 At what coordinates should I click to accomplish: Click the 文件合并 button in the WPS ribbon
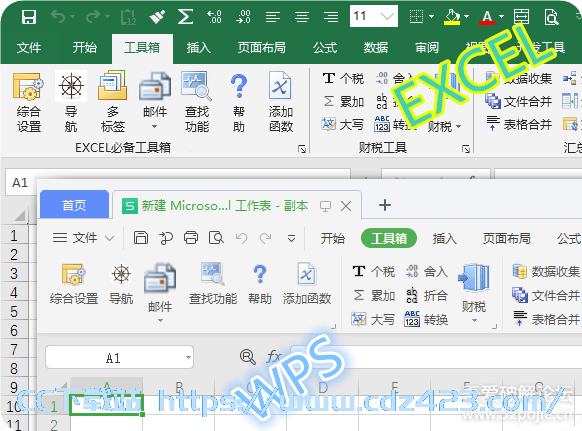tap(545, 296)
